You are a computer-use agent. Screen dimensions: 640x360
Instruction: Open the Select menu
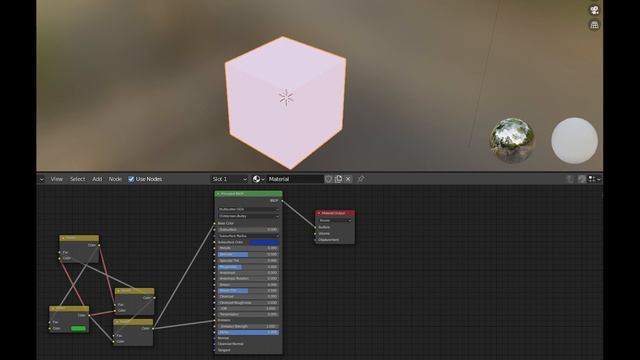tap(78, 179)
